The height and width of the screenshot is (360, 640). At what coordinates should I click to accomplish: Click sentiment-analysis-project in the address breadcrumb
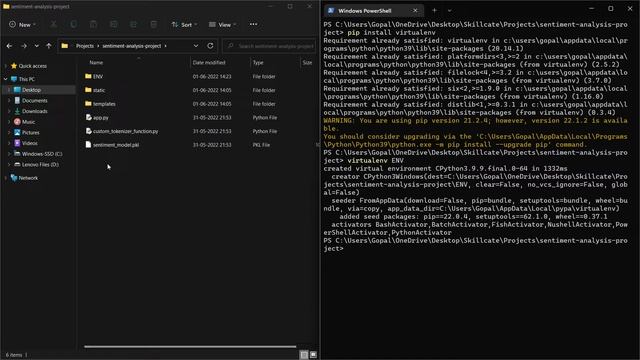click(131, 46)
